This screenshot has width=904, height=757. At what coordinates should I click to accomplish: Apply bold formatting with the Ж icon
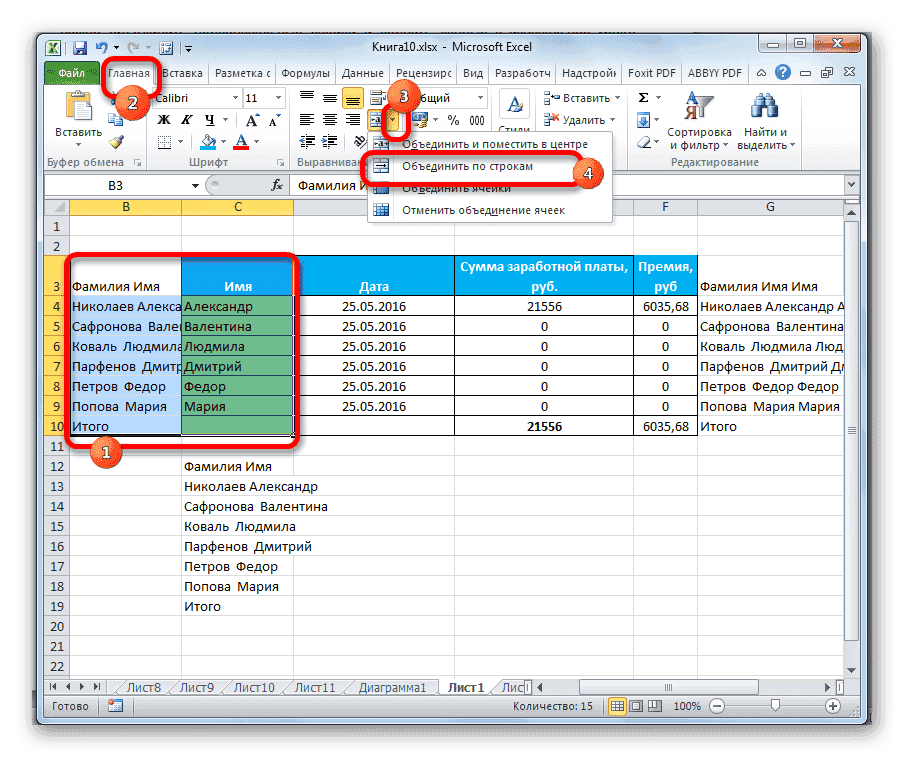[162, 119]
